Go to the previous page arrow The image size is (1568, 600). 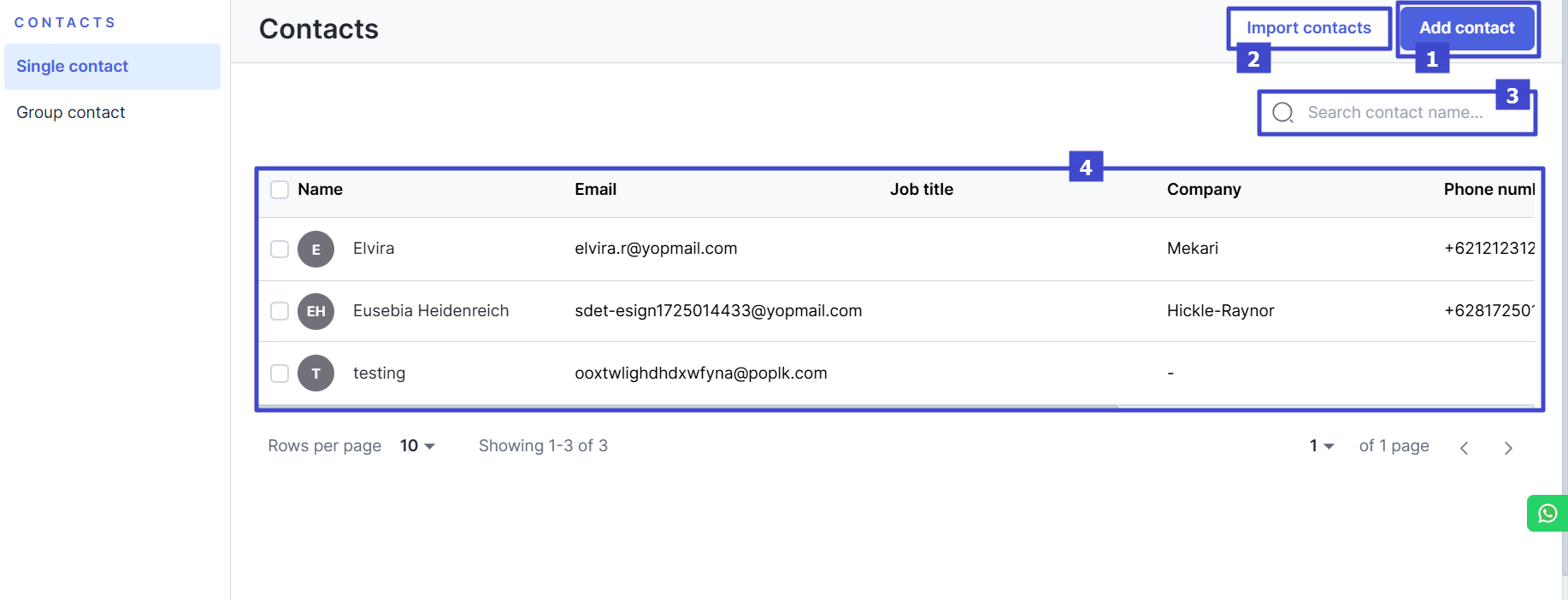tap(1464, 448)
